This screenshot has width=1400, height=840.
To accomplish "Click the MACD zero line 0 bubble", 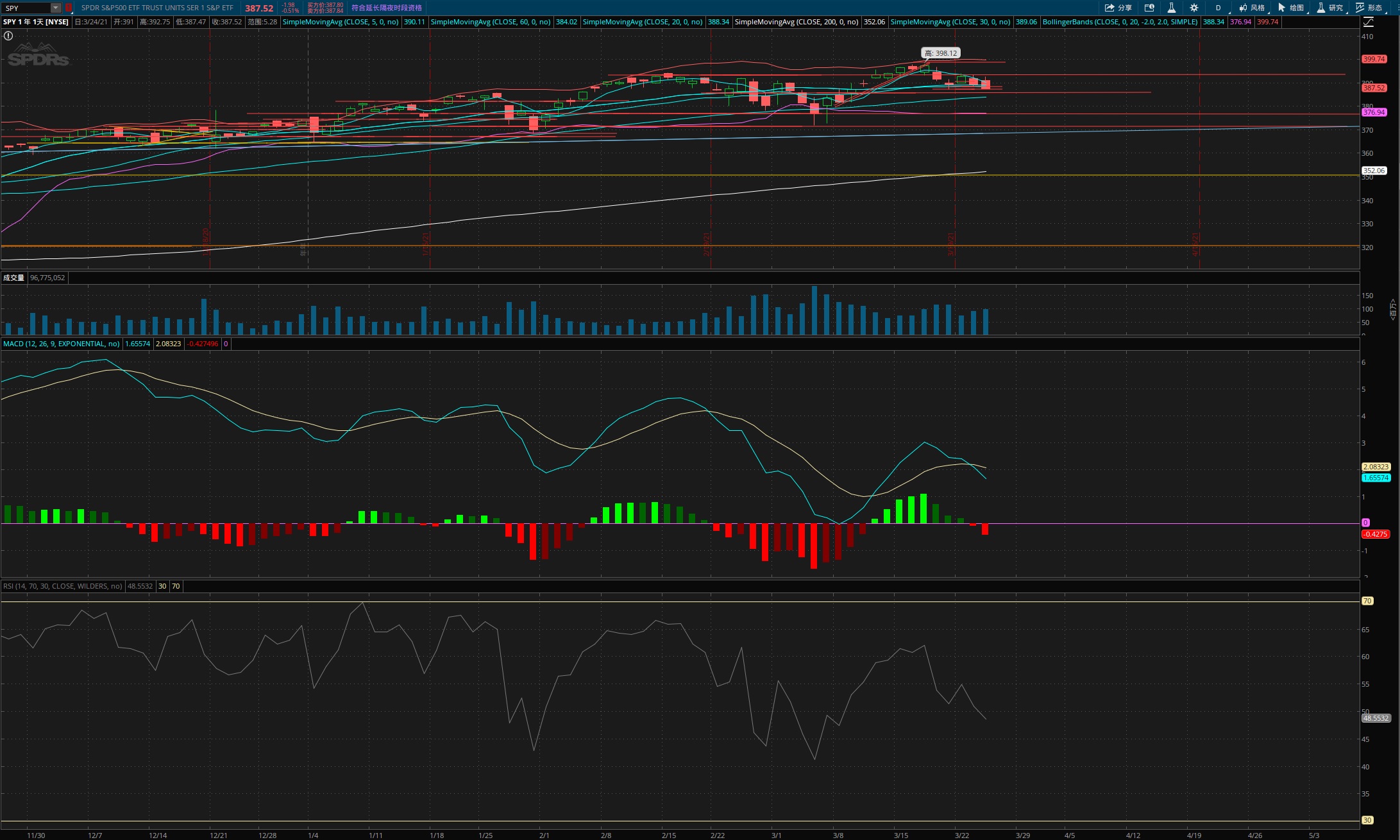I will (x=1365, y=523).
